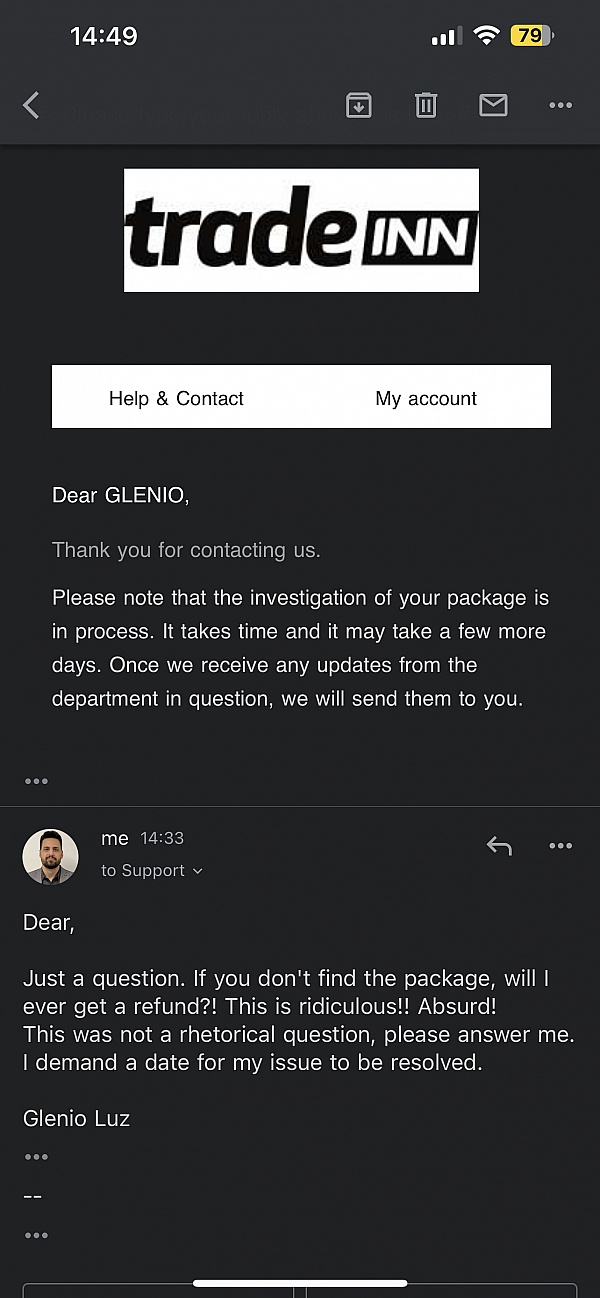
Task: Tap the Wi-Fi status icon
Action: point(487,37)
